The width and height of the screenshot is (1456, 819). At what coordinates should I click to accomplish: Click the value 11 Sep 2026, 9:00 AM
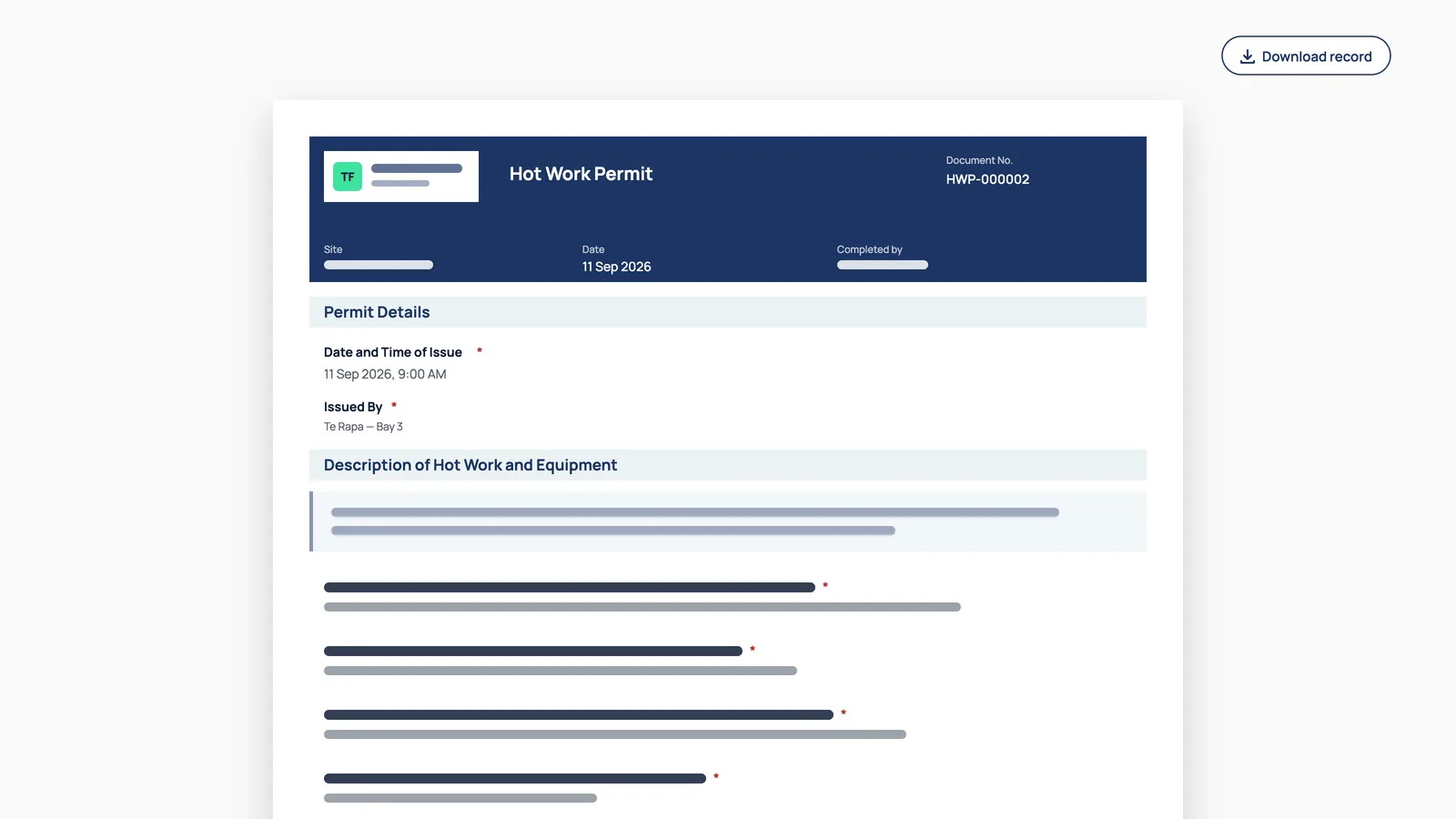(x=385, y=374)
